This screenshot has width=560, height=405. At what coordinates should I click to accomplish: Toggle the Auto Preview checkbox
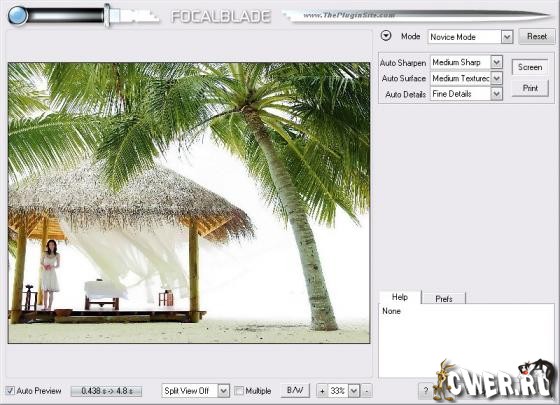pyautogui.click(x=10, y=391)
